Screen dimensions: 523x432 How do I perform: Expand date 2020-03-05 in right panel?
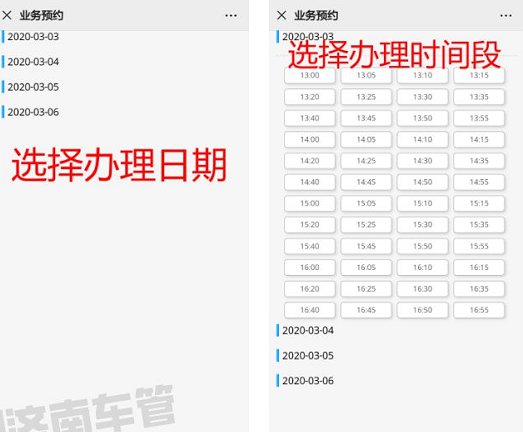coord(308,356)
